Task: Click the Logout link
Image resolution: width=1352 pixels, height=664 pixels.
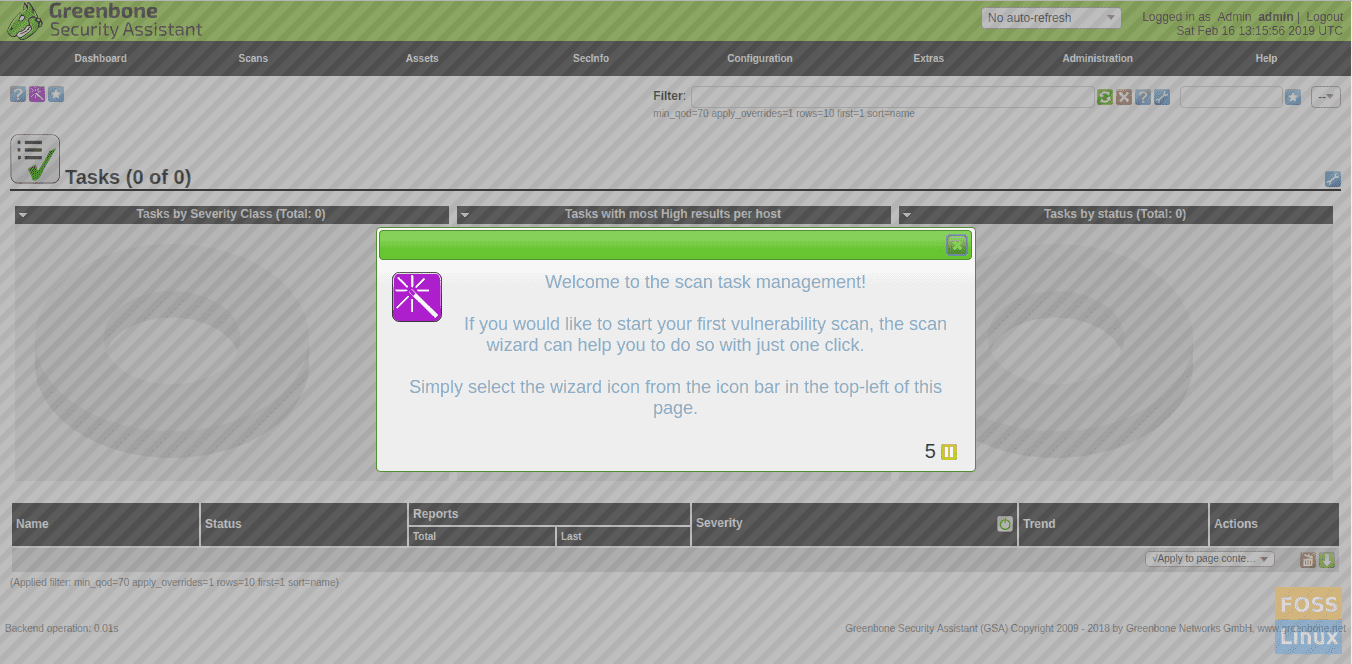Action: tap(1324, 17)
